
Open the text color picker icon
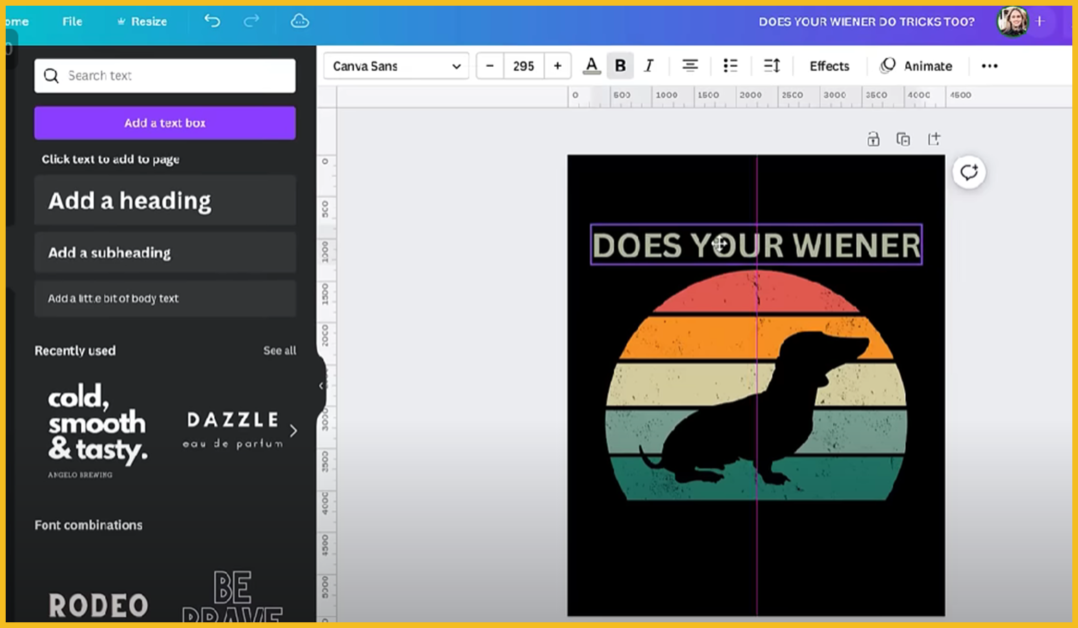pos(591,66)
